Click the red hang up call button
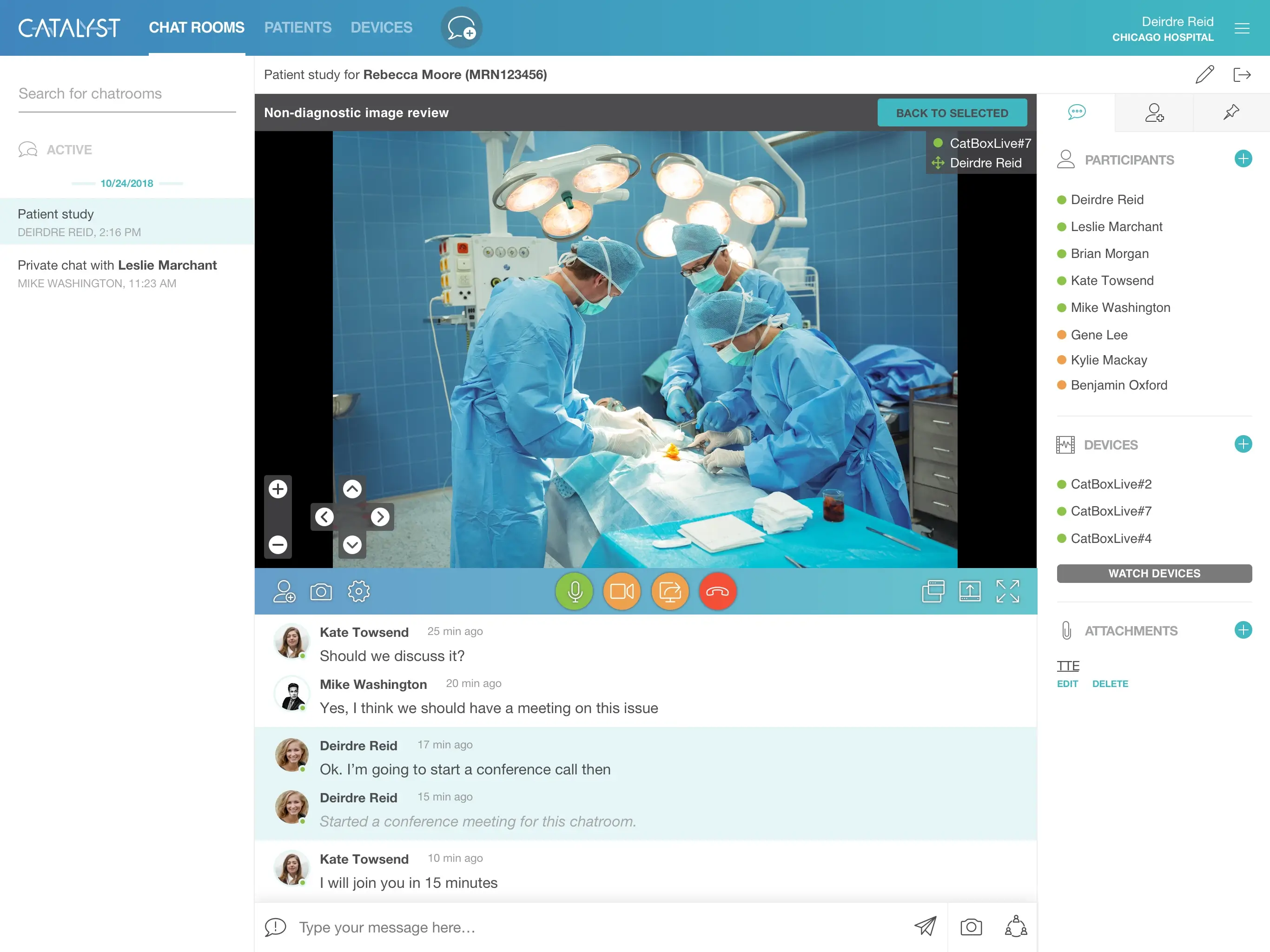The height and width of the screenshot is (952, 1270). point(717,591)
